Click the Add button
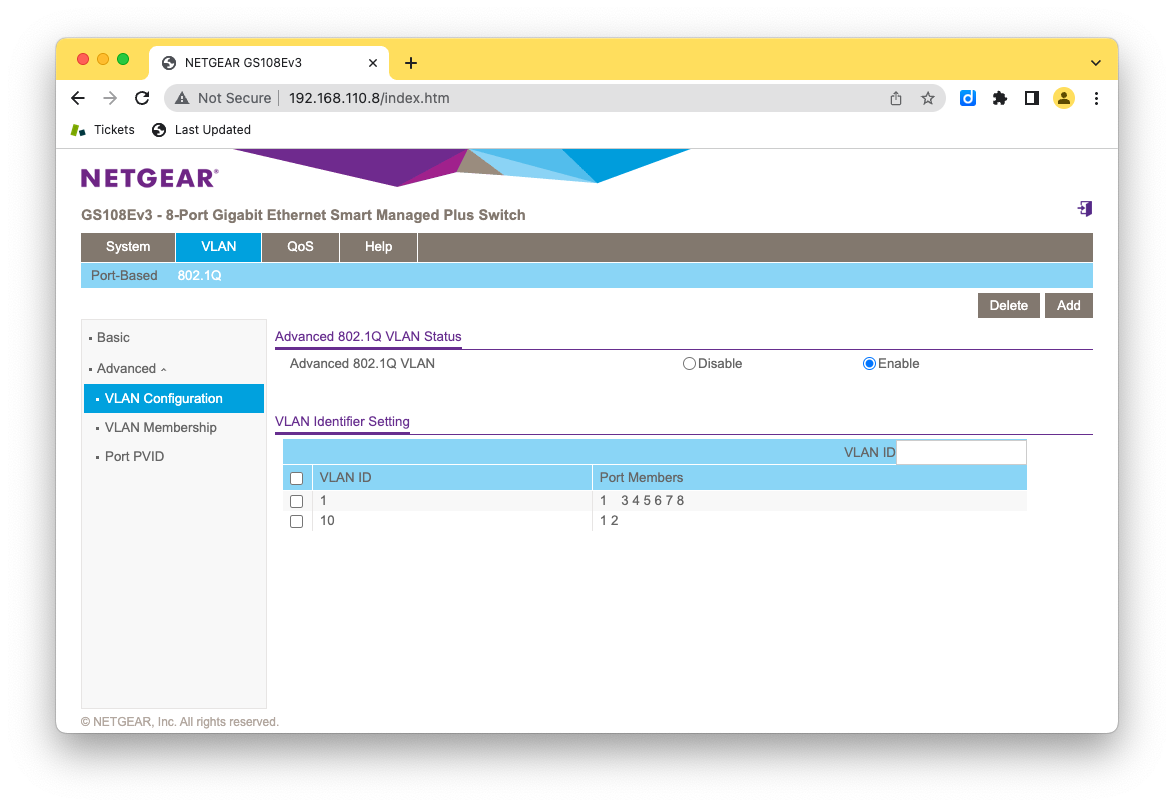Viewport: 1174px width, 807px height. [1068, 305]
